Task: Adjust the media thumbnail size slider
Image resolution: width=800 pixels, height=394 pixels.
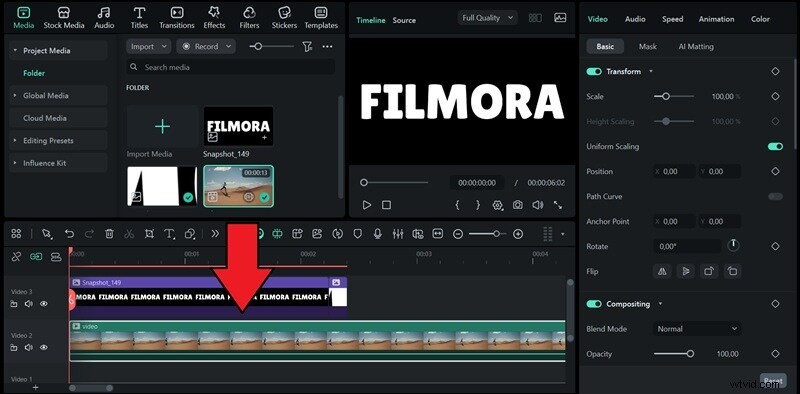Action: 271,46
